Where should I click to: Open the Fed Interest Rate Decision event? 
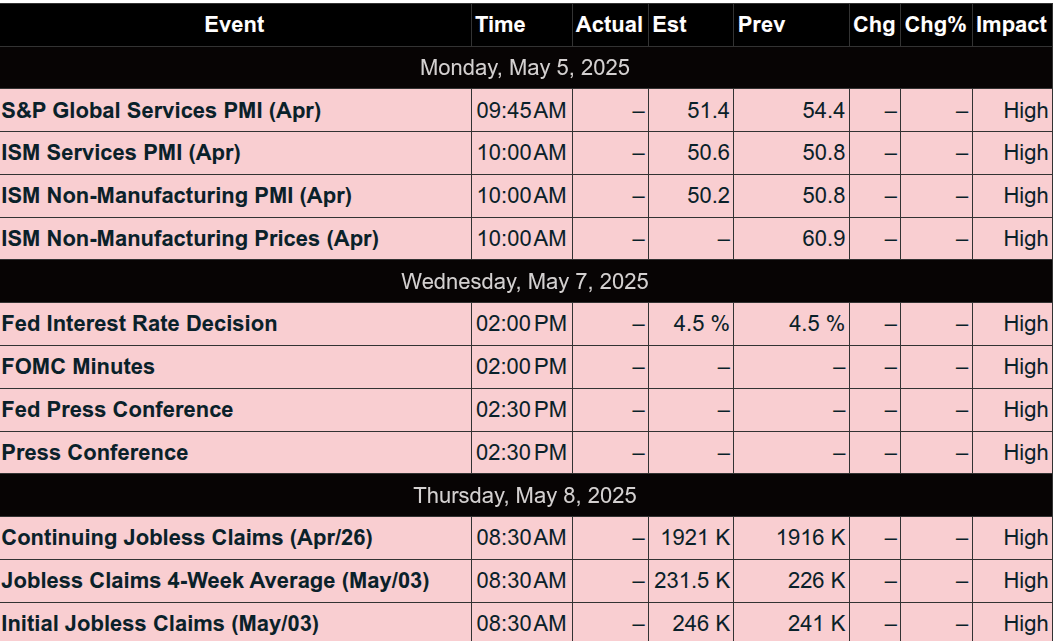pyautogui.click(x=140, y=324)
